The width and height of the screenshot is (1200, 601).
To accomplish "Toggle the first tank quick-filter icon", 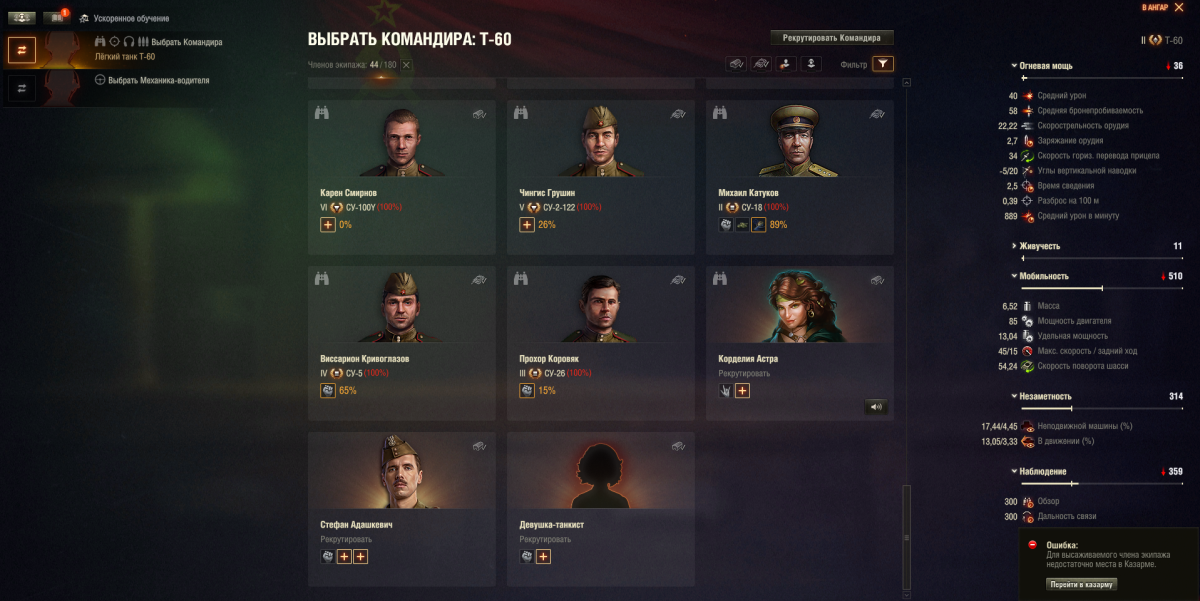I will 736,64.
